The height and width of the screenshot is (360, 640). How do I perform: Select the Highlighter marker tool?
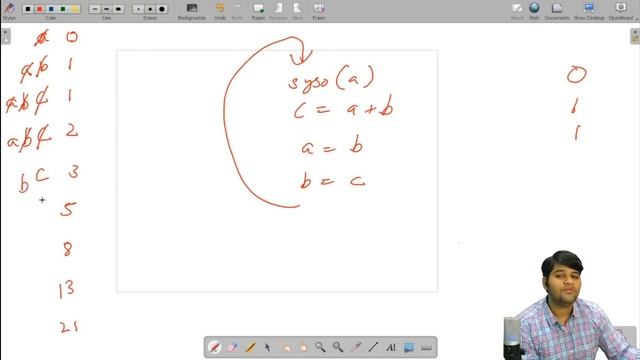tap(250, 347)
